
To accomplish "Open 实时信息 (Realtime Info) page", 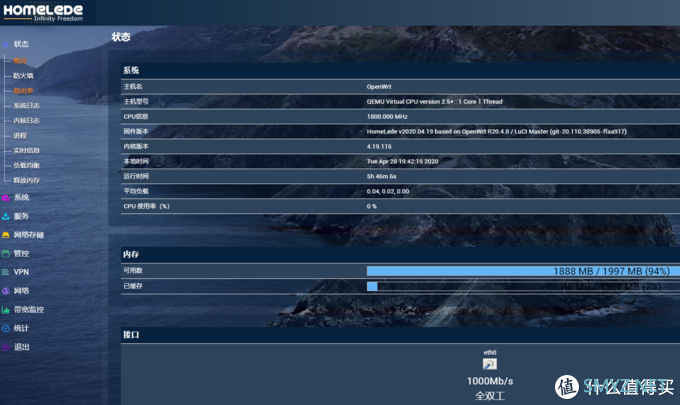I will tap(26, 150).
